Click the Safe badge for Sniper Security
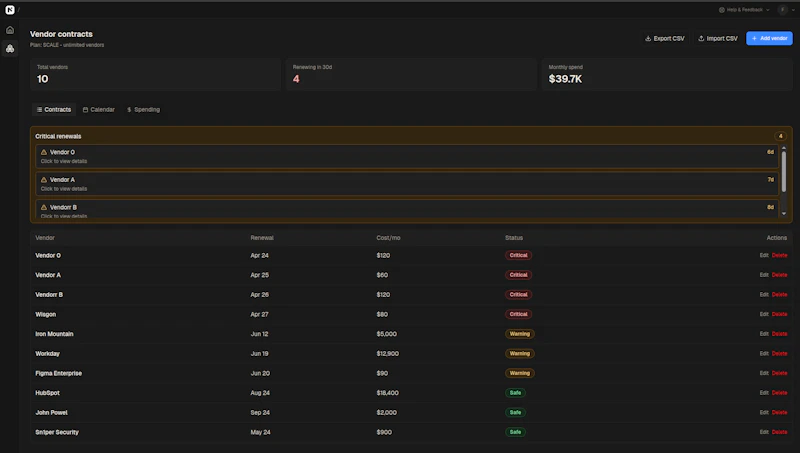 (515, 432)
